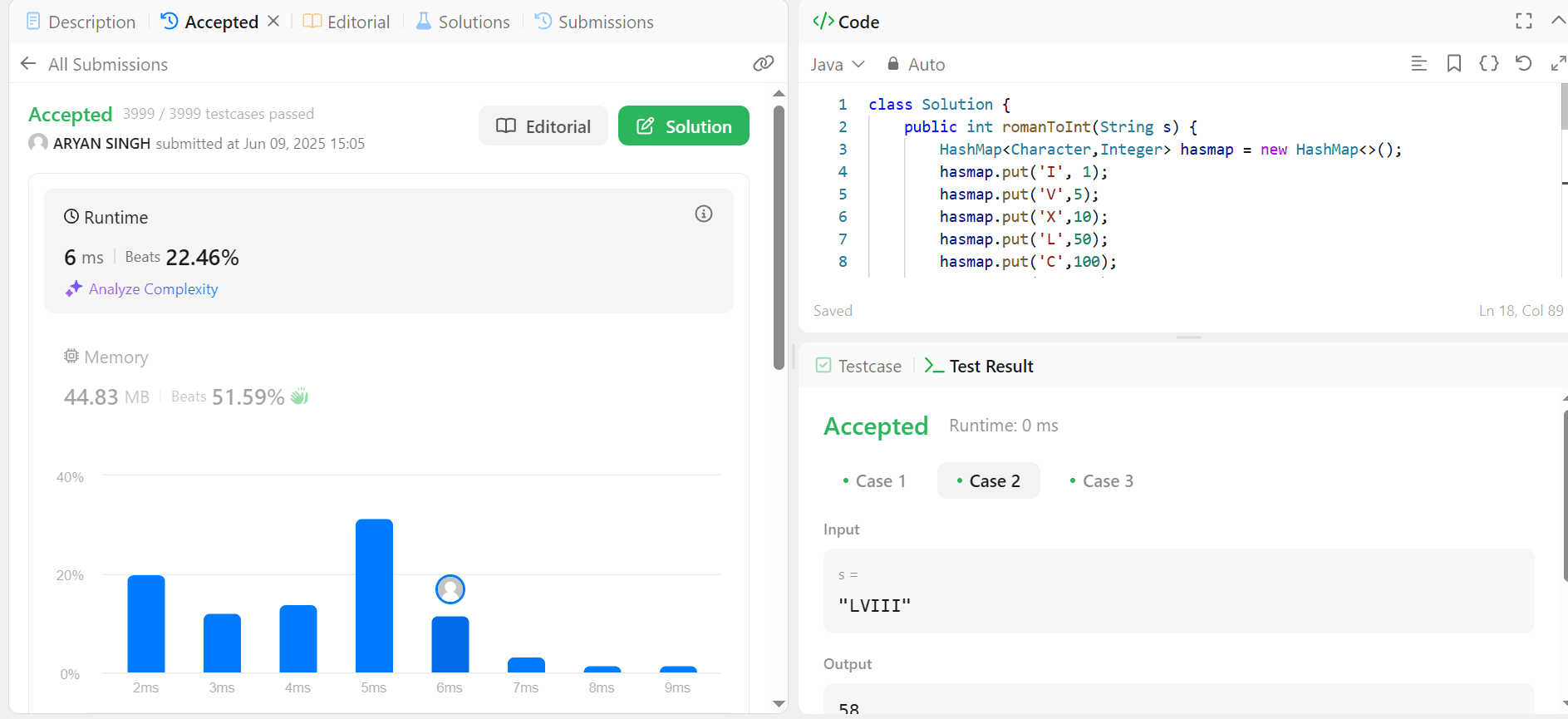The image size is (1568, 719).
Task: Bookmark the code with bookmark icon
Action: point(1453,64)
